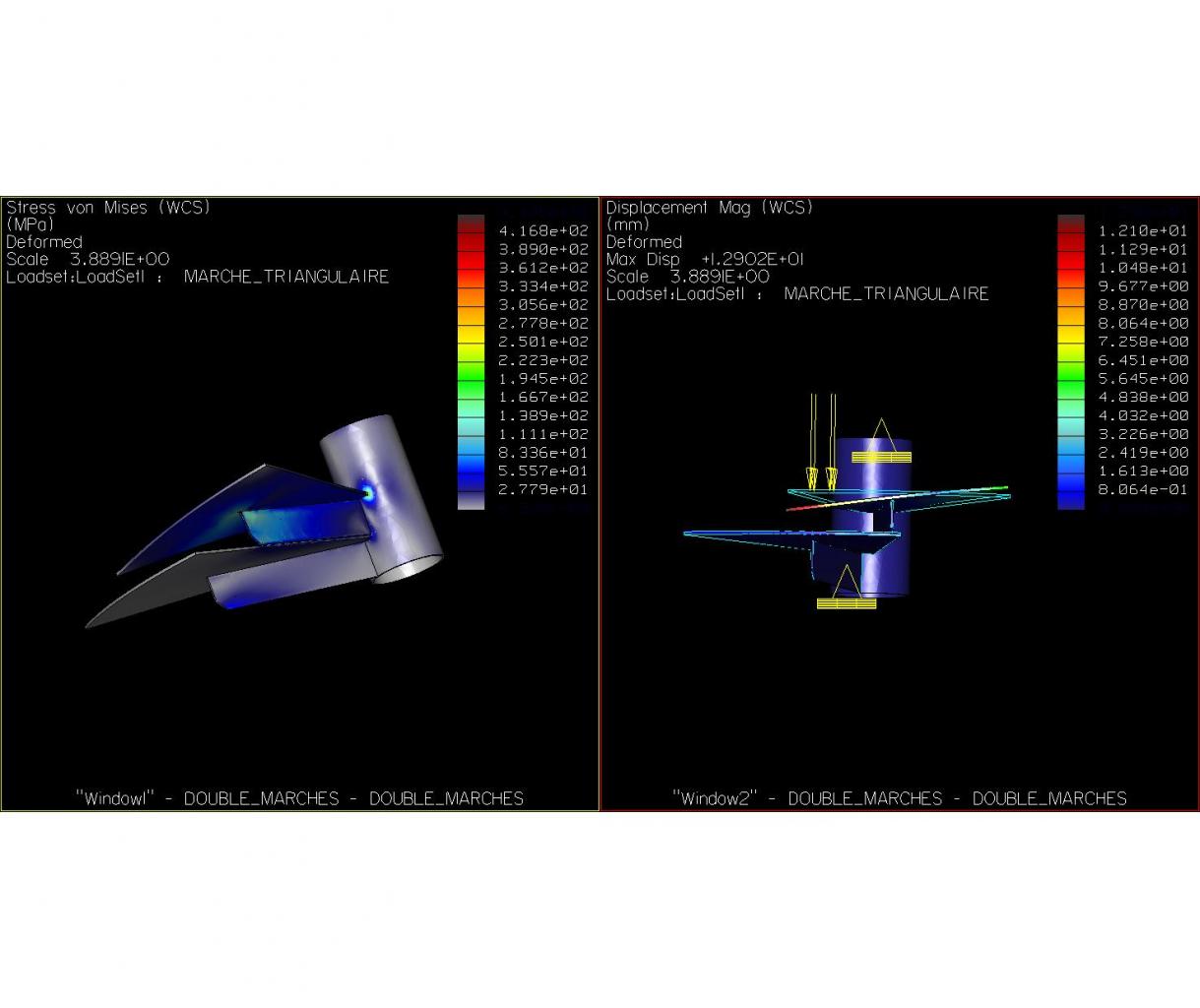Click the 1.210e+01 displacement legend value
Viewport: 1200px width, 1008px height.
[x=1144, y=230]
